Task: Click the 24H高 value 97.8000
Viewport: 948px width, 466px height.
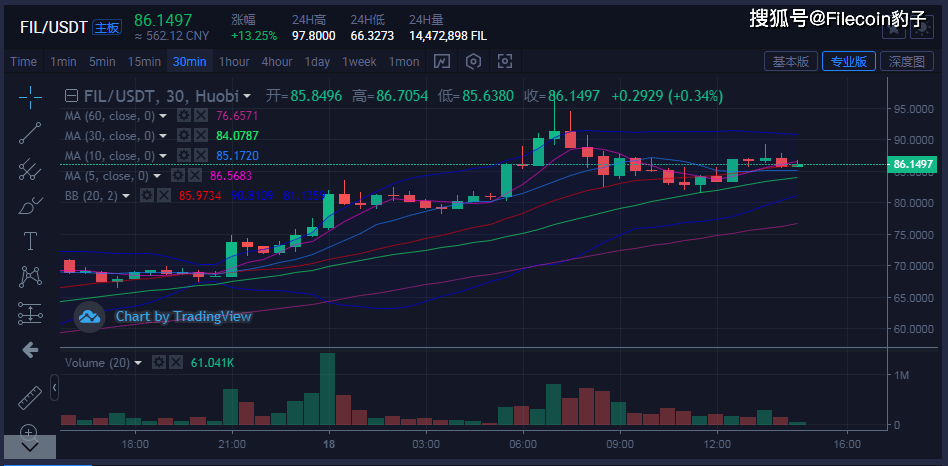Action: pyautogui.click(x=313, y=36)
